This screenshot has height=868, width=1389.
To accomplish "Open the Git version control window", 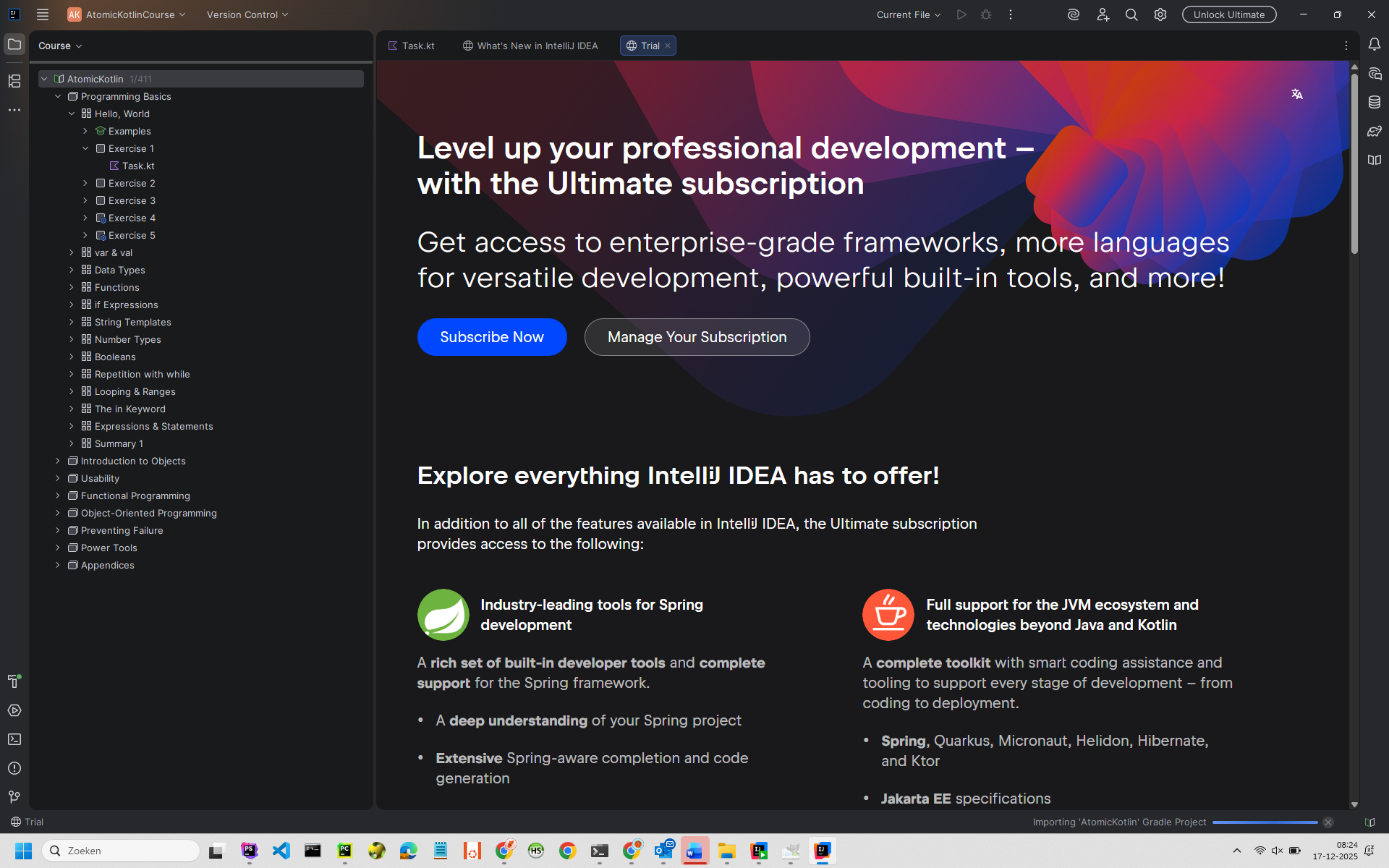I will click(x=14, y=797).
